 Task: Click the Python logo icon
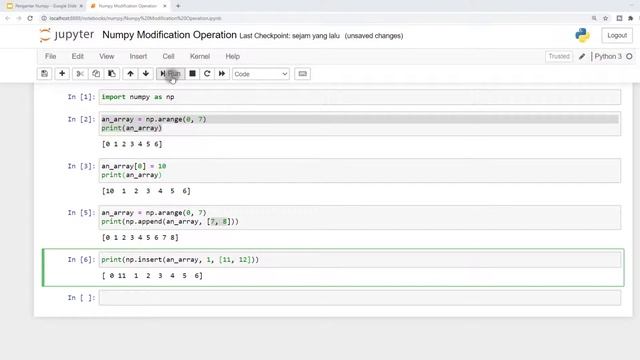(x=582, y=36)
